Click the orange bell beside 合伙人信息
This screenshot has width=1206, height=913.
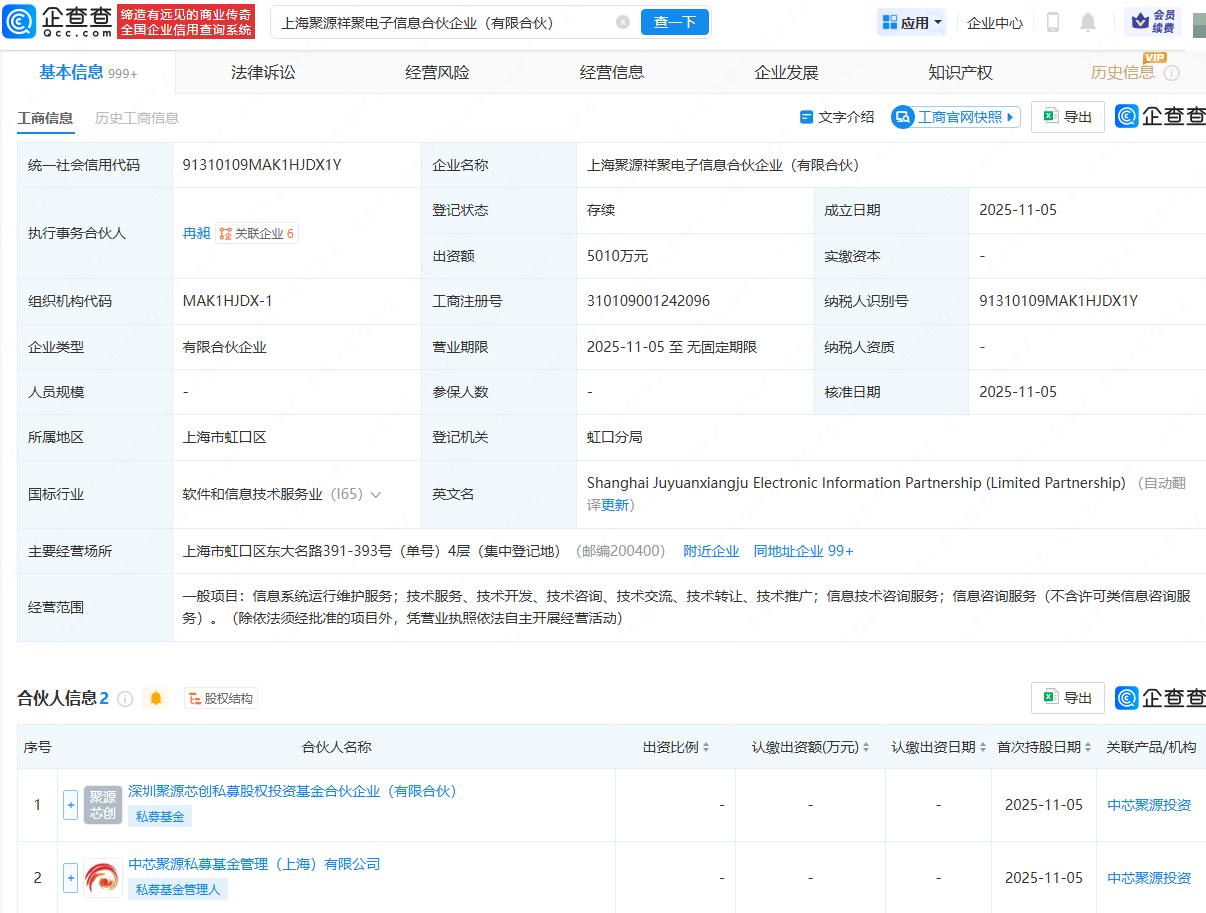point(156,698)
